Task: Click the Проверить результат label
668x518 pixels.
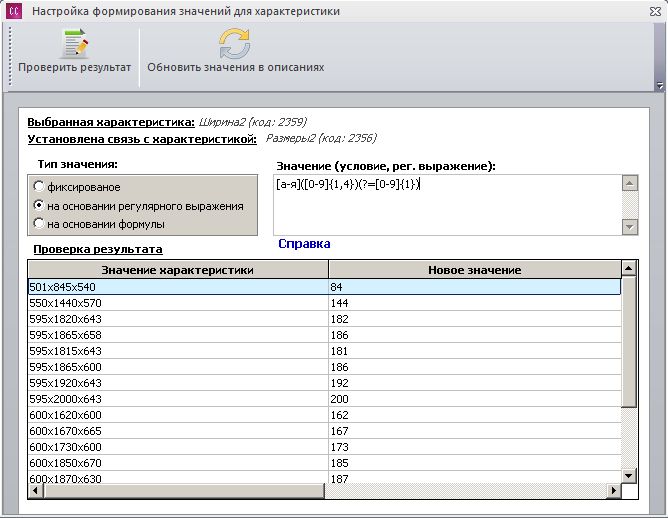Action: click(x=75, y=67)
